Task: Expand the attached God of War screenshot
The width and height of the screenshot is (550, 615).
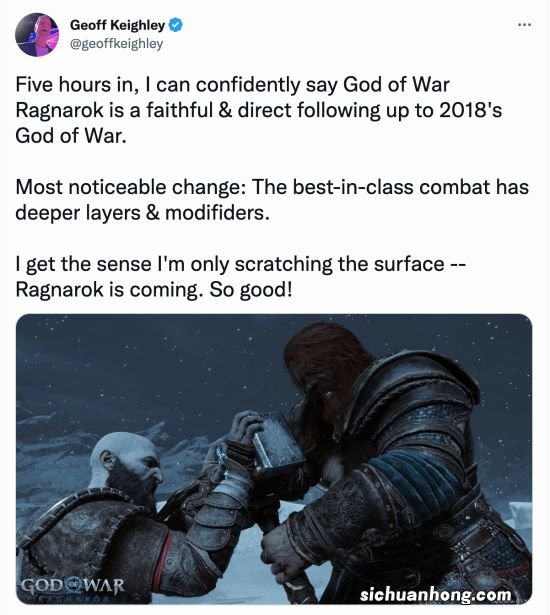Action: click(274, 459)
